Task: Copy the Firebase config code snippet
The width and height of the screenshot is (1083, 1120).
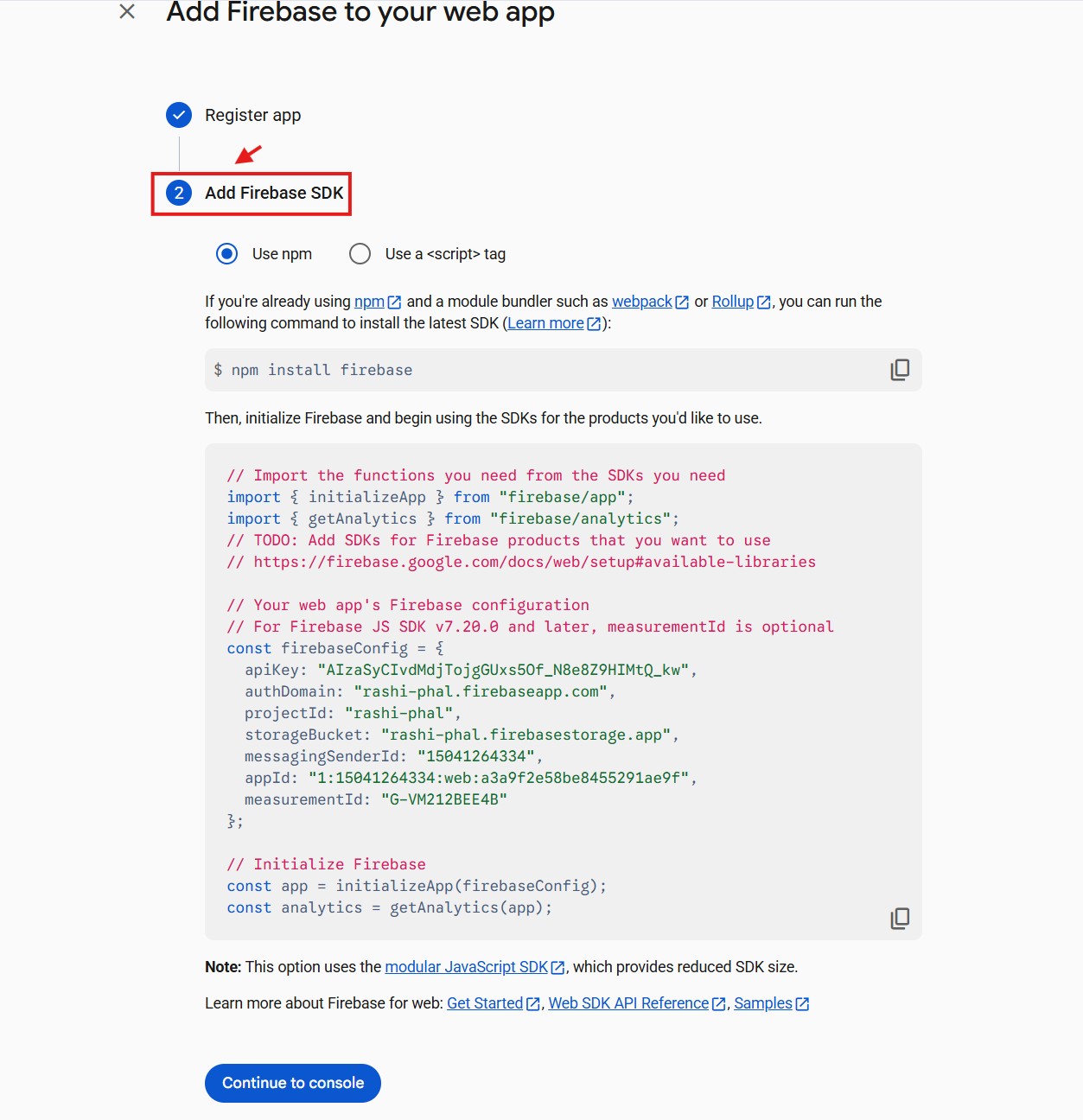Action: click(900, 918)
